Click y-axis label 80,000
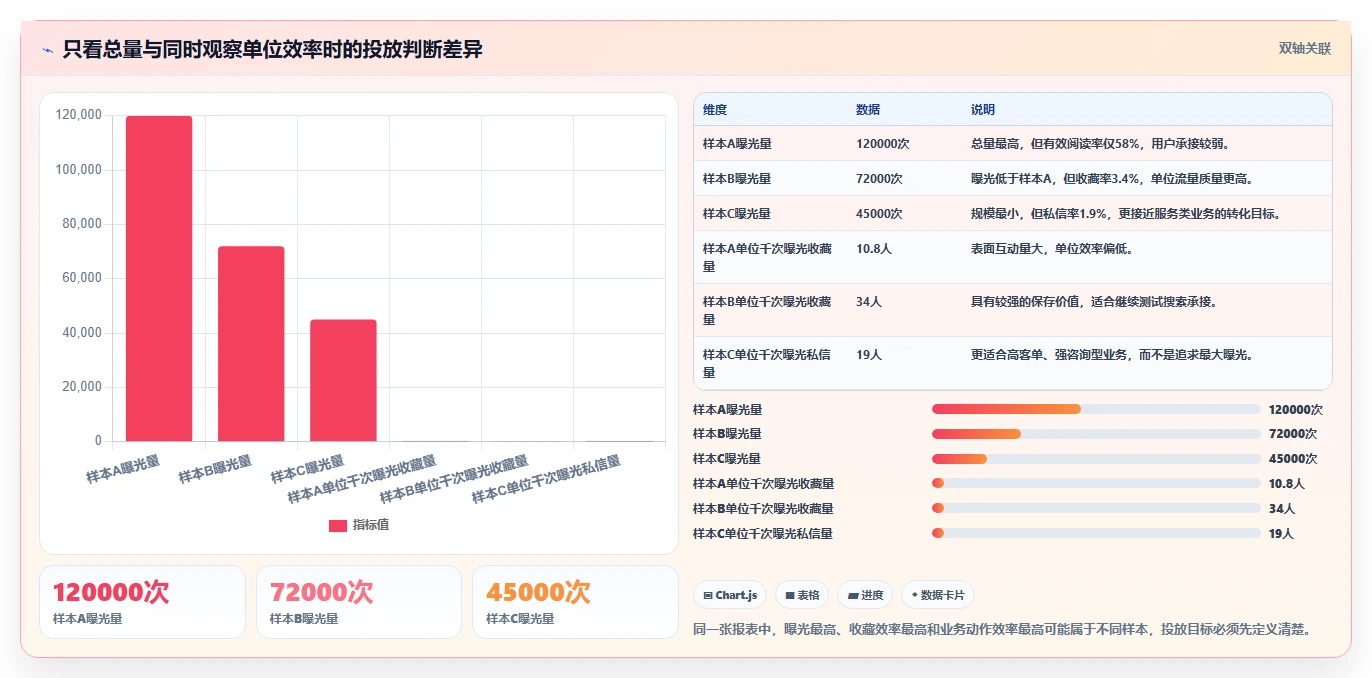The image size is (1372, 678). [82, 224]
